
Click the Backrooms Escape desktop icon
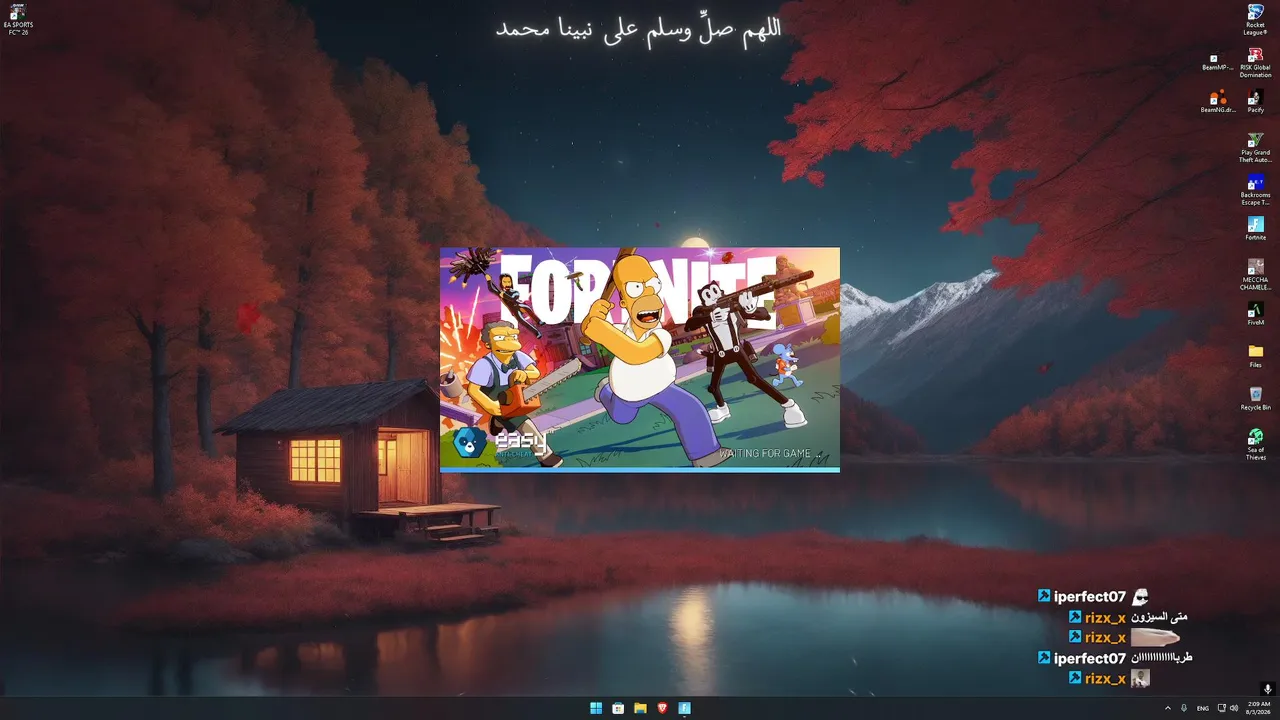coord(1255,190)
